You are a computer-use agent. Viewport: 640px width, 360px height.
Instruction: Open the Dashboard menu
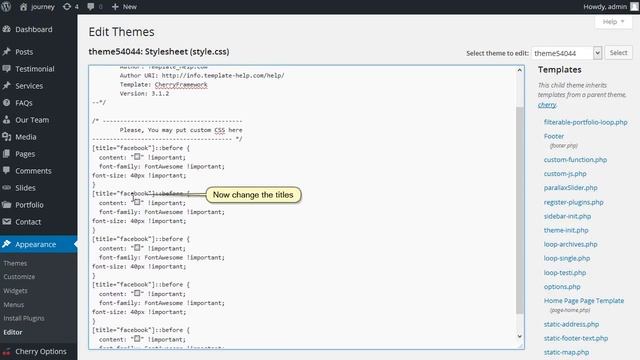(x=34, y=29)
